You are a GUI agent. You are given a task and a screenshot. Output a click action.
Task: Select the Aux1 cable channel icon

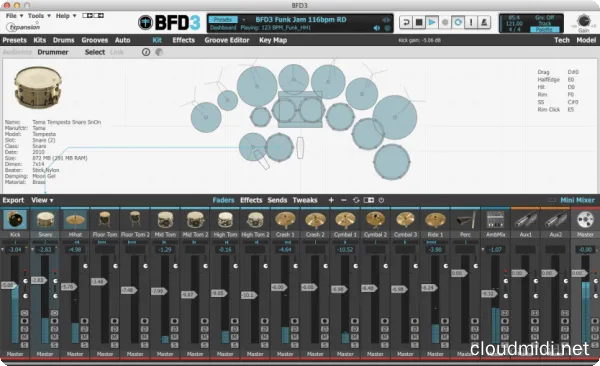click(525, 220)
